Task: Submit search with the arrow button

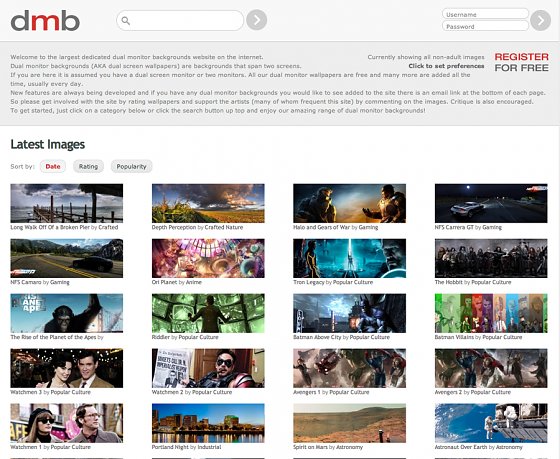Action: [x=256, y=20]
